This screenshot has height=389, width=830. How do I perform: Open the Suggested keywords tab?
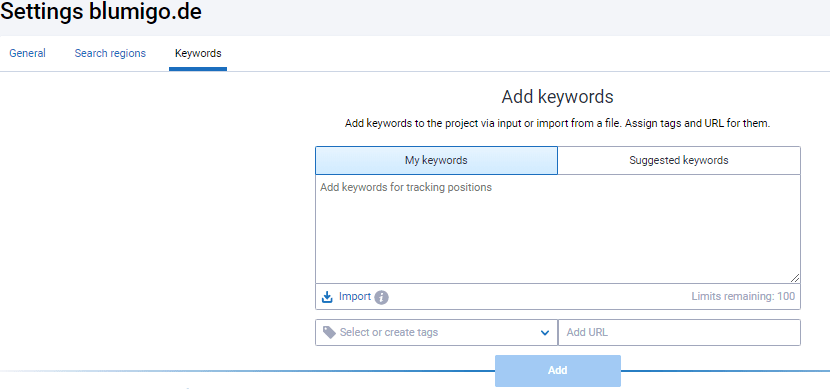click(679, 160)
